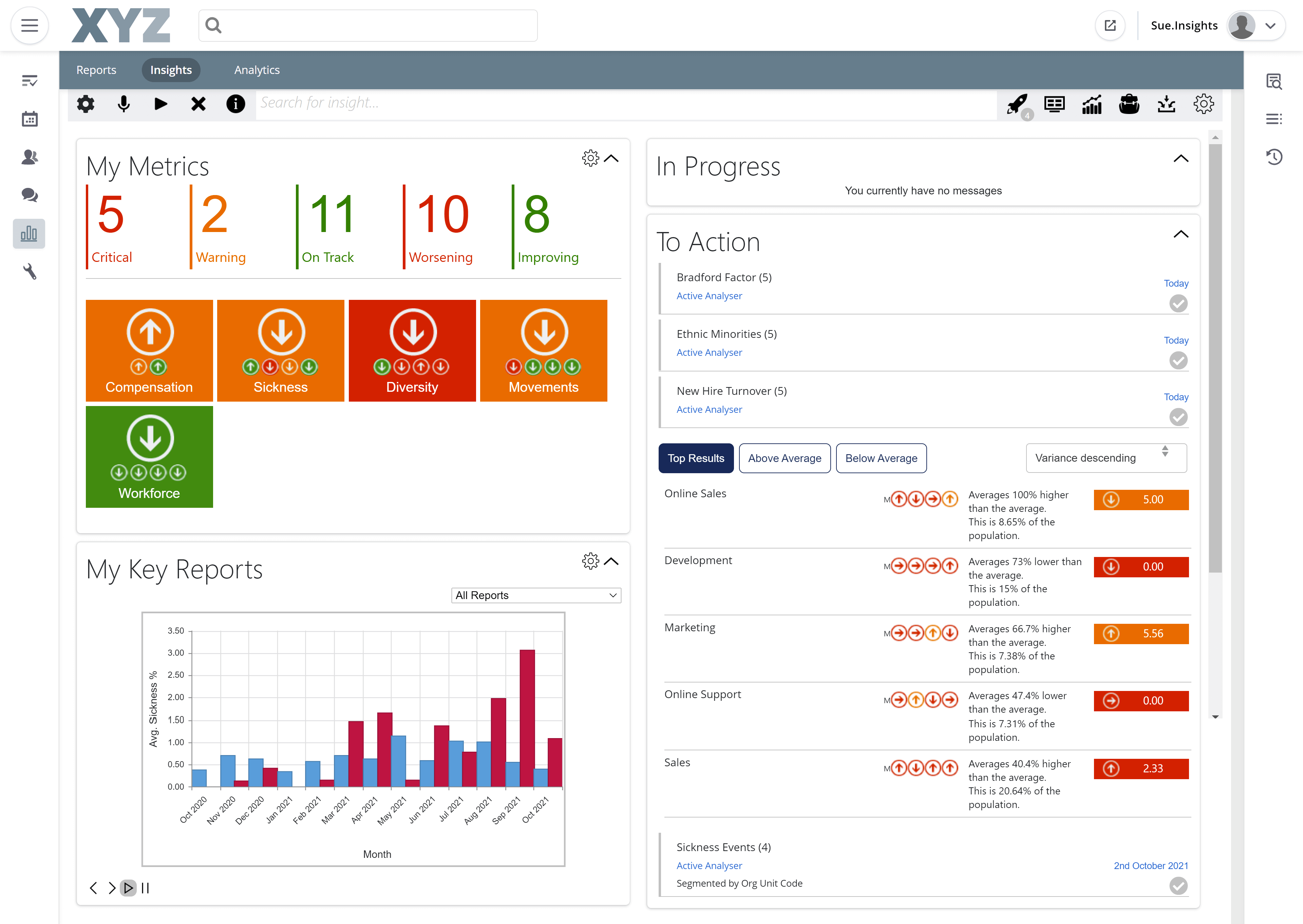
Task: Pause the My Key Reports carousel
Action: (145, 888)
